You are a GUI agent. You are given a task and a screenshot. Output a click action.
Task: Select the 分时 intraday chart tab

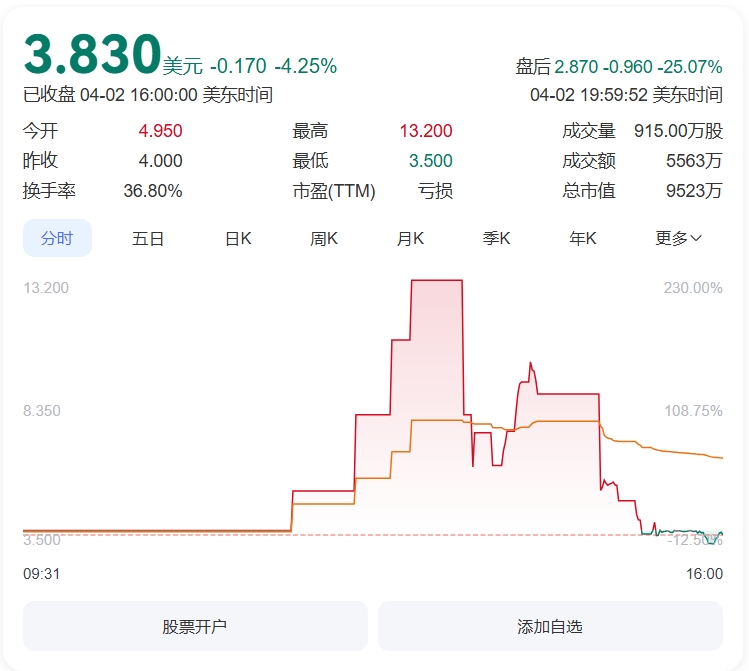click(57, 238)
